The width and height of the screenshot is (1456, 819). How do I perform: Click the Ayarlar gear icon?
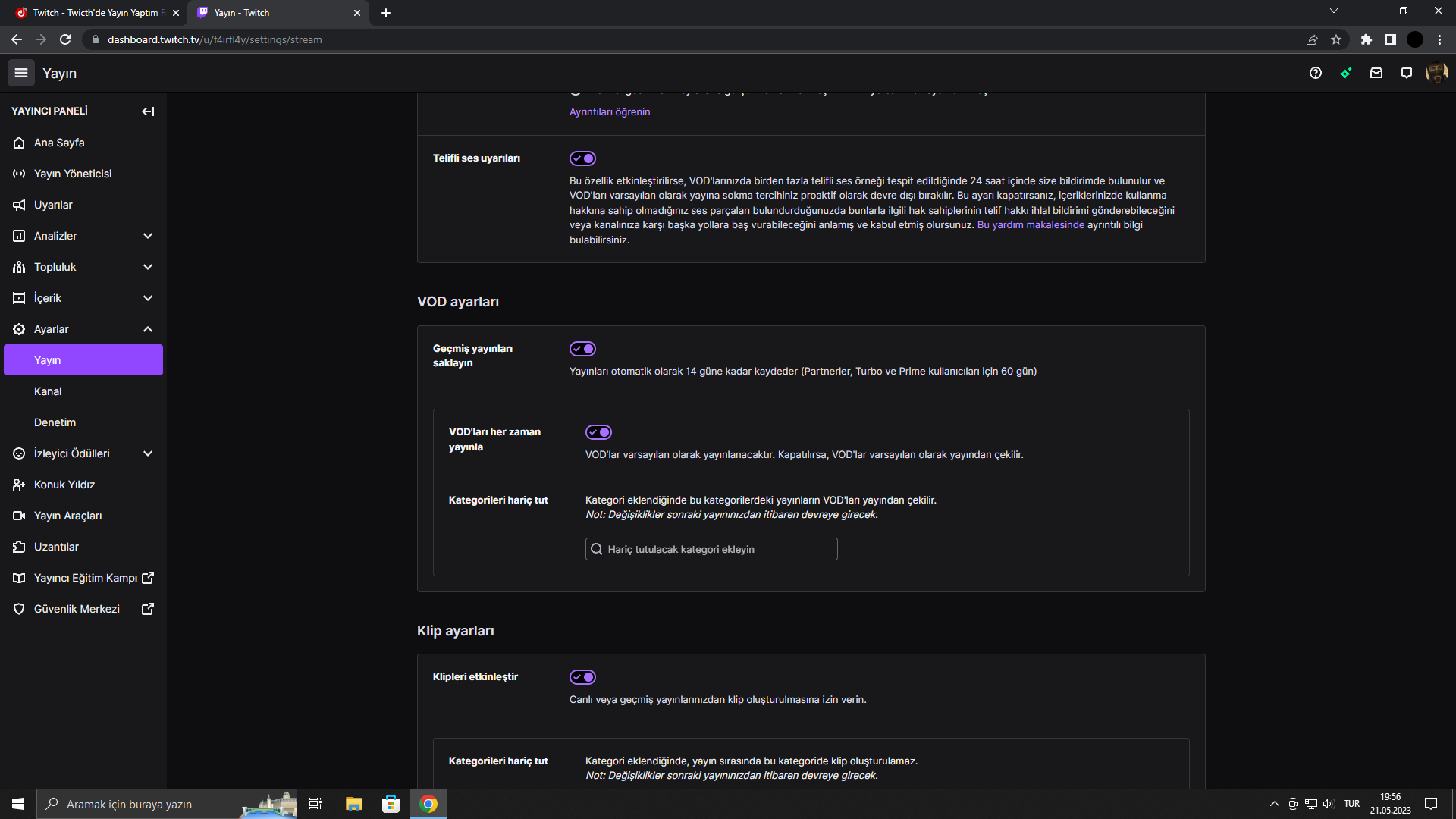click(19, 329)
